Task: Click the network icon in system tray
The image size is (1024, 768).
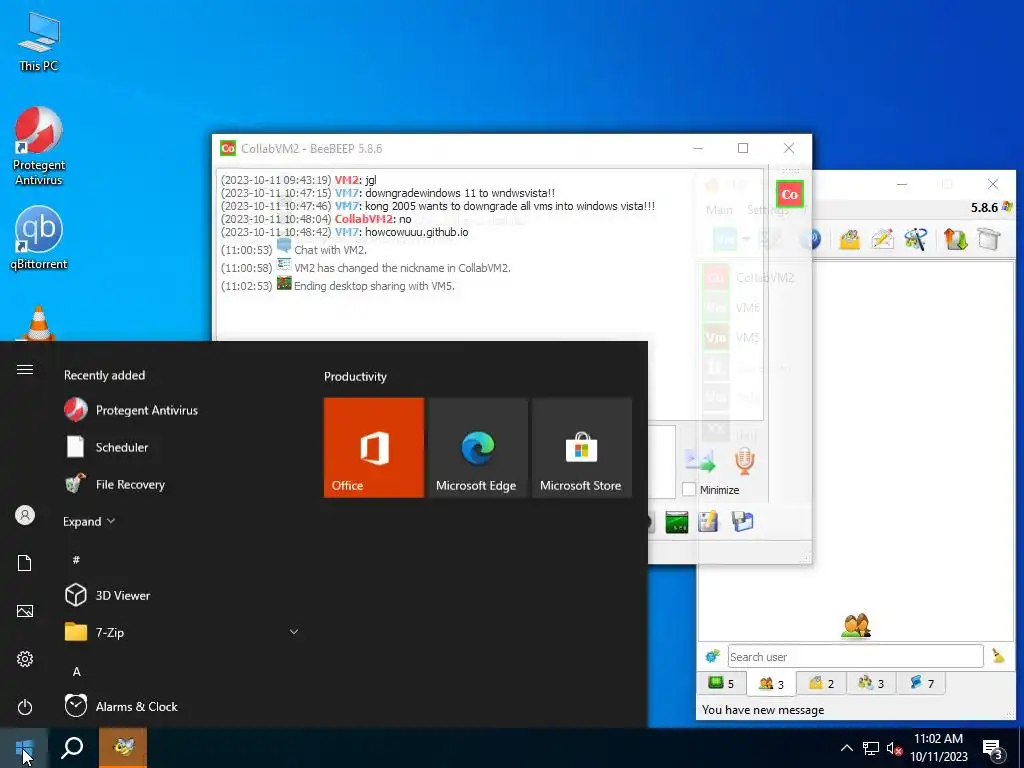Action: (871, 748)
